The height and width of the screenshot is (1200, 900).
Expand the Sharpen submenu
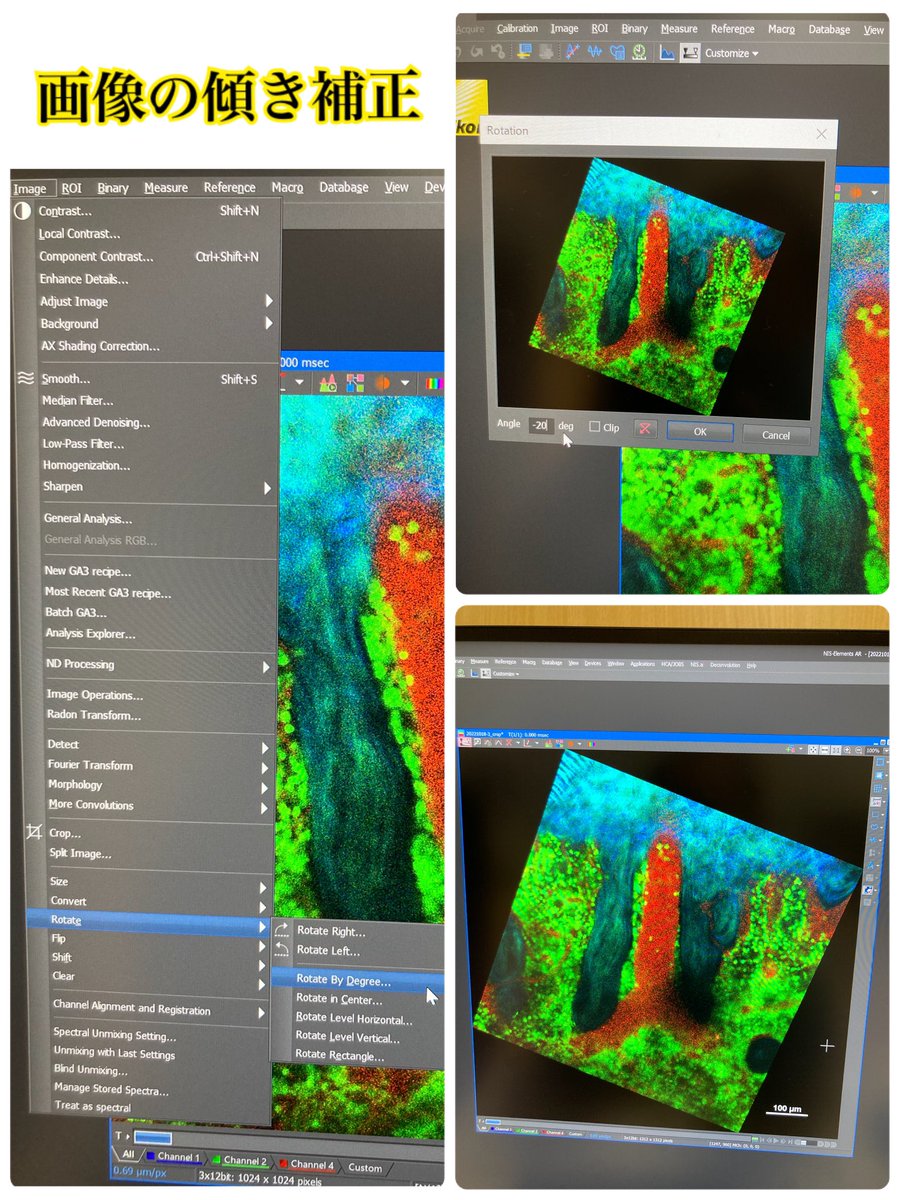point(154,487)
